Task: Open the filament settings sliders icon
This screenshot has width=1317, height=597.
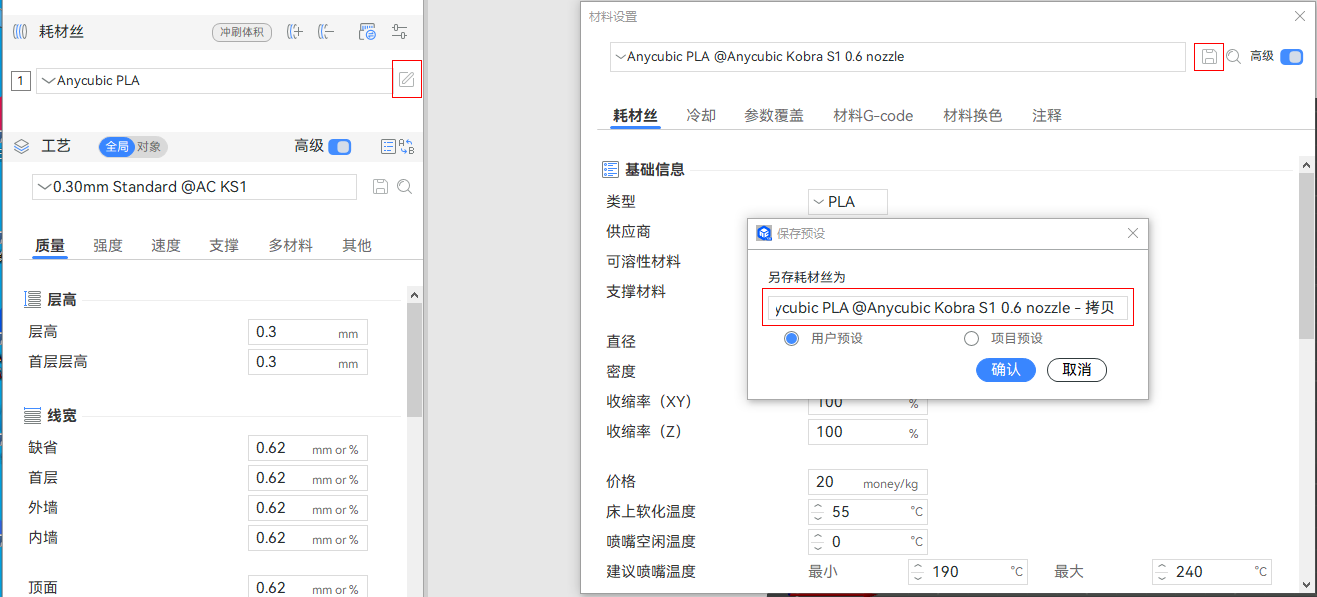Action: [399, 32]
